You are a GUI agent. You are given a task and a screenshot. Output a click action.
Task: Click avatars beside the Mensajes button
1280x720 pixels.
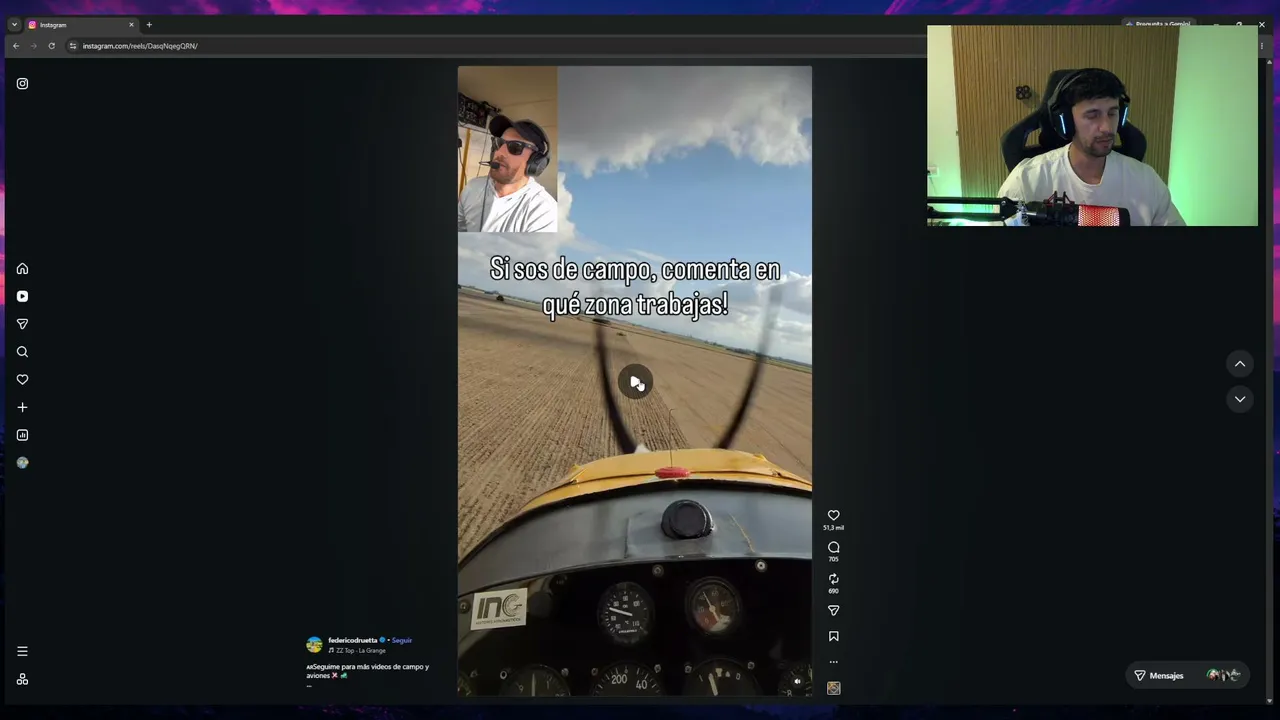click(x=1223, y=676)
